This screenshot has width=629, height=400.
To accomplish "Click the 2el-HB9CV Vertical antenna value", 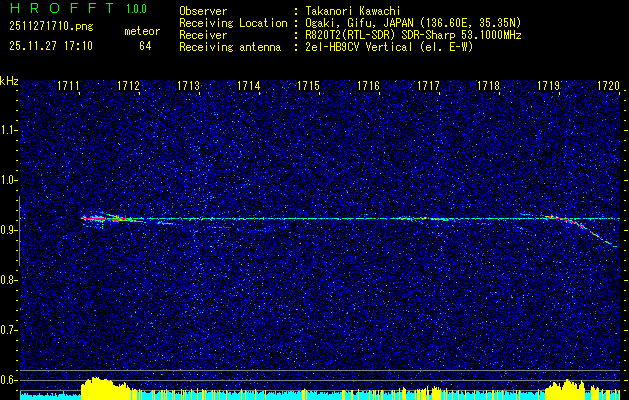I will tap(389, 47).
